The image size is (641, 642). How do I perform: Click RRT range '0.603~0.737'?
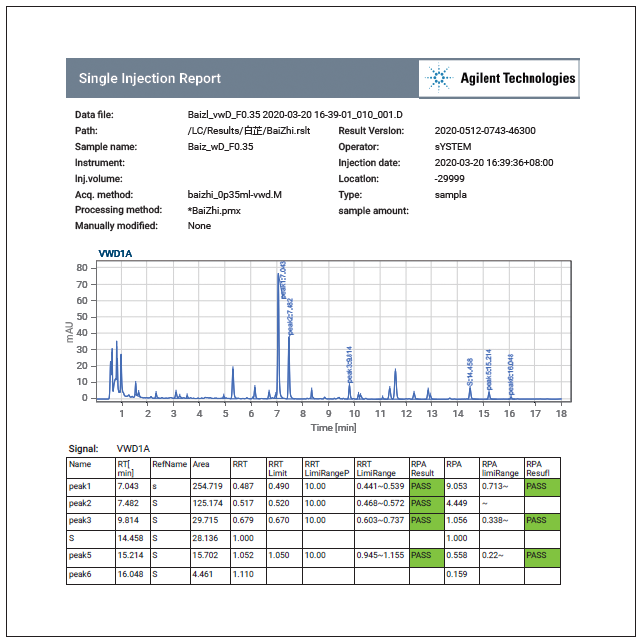[x=380, y=520]
